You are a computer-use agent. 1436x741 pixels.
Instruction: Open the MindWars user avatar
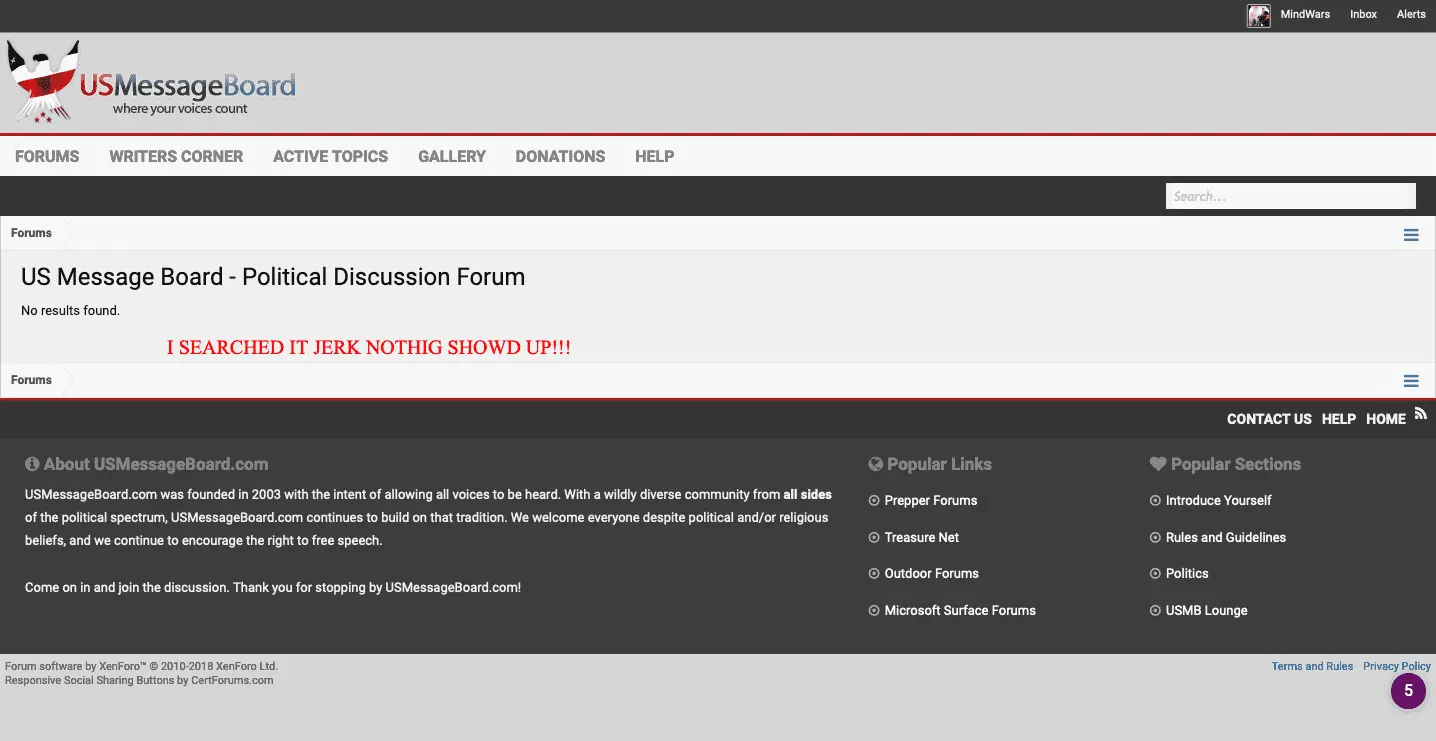click(1258, 15)
